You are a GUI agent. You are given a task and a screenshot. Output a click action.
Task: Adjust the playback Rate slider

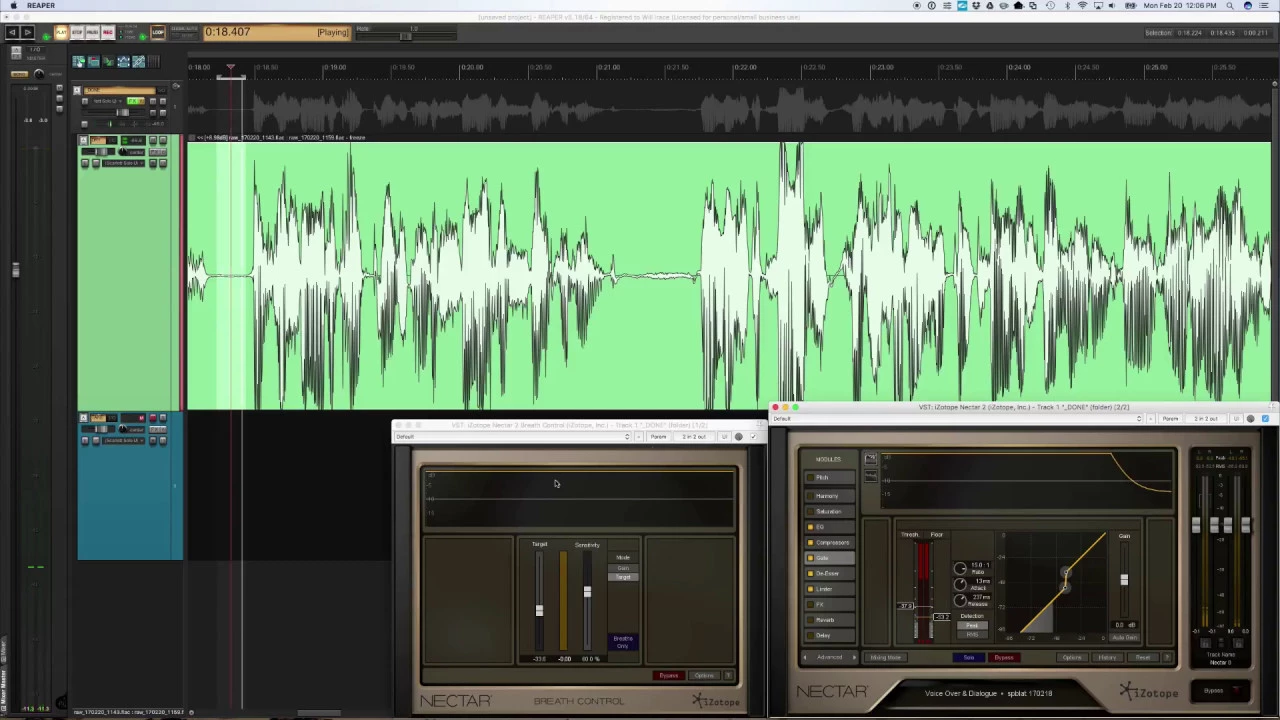pyautogui.click(x=405, y=36)
